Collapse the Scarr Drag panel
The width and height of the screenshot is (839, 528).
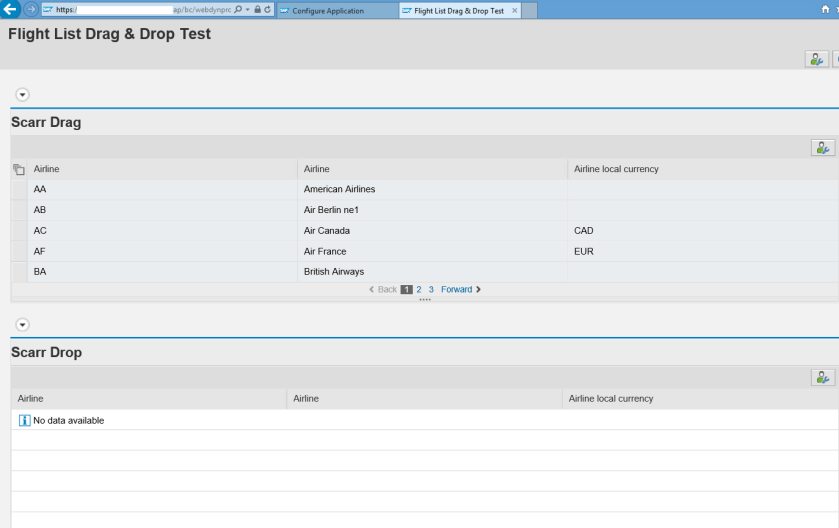(x=22, y=94)
